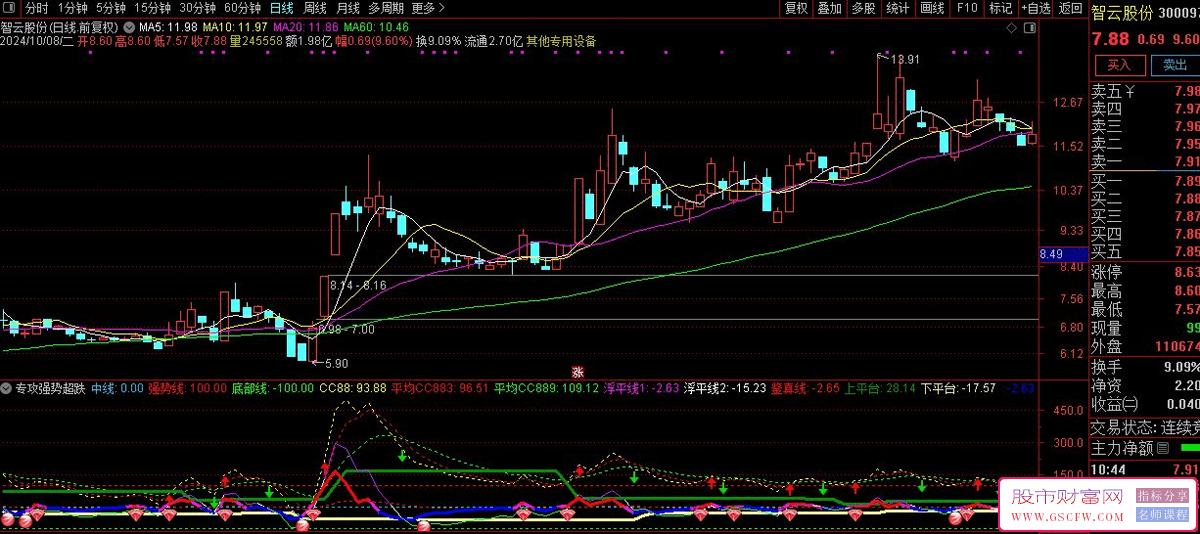Click the 叠加 overlay button
This screenshot has width=1200, height=534.
click(829, 8)
